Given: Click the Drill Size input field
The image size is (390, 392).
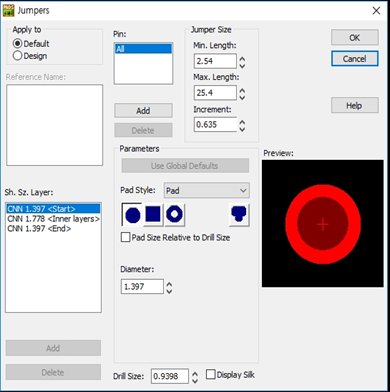Looking at the screenshot, I should pos(170,376).
